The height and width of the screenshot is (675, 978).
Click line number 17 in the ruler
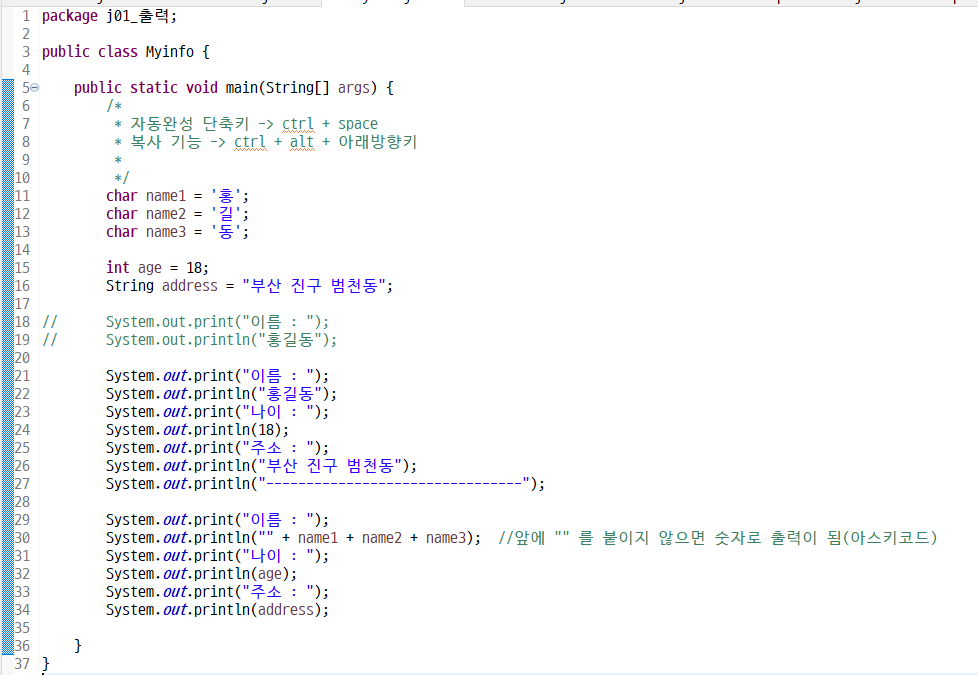click(x=22, y=304)
